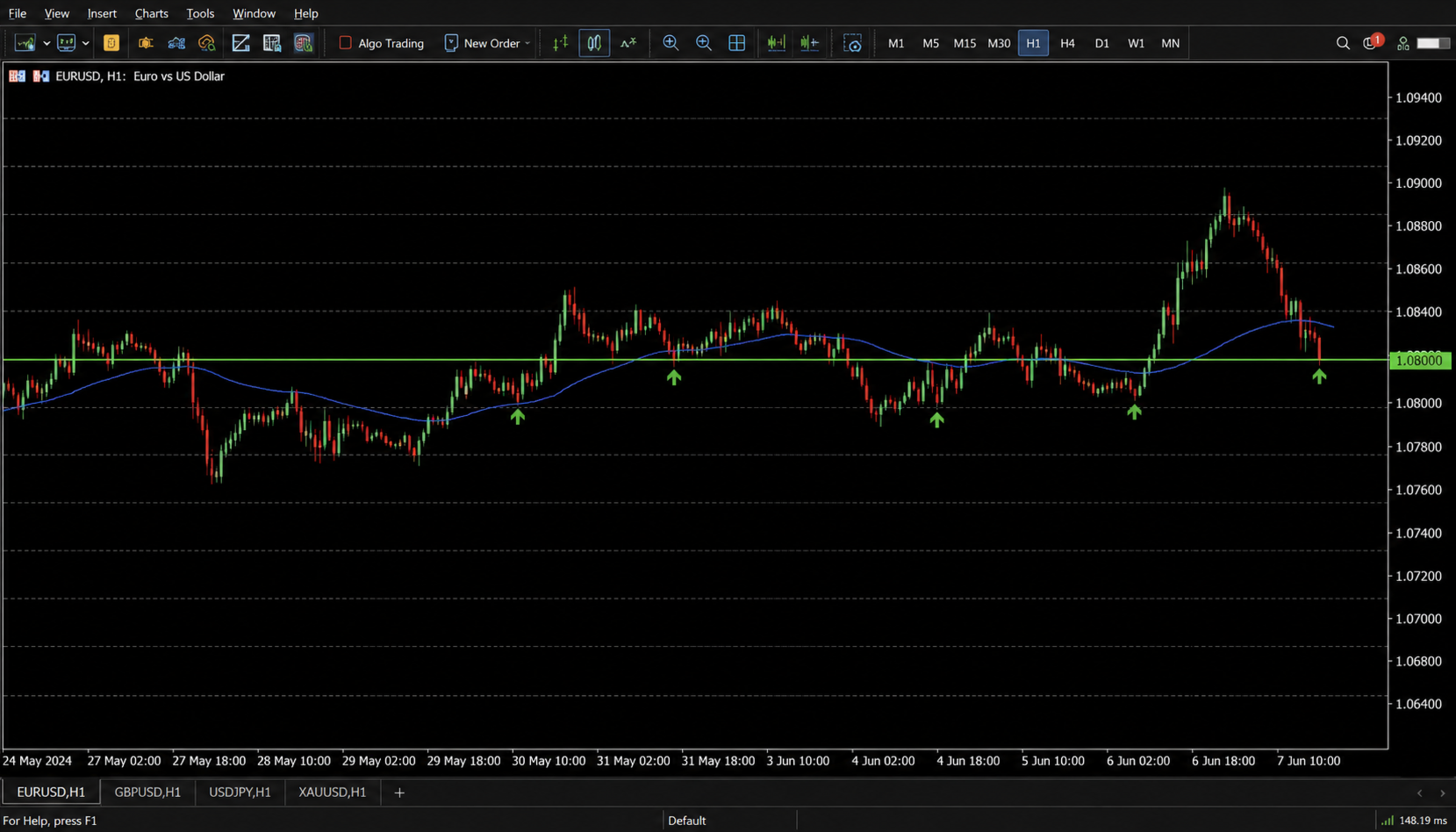Open the Charts menu
1456x832 pixels.
tap(152, 13)
